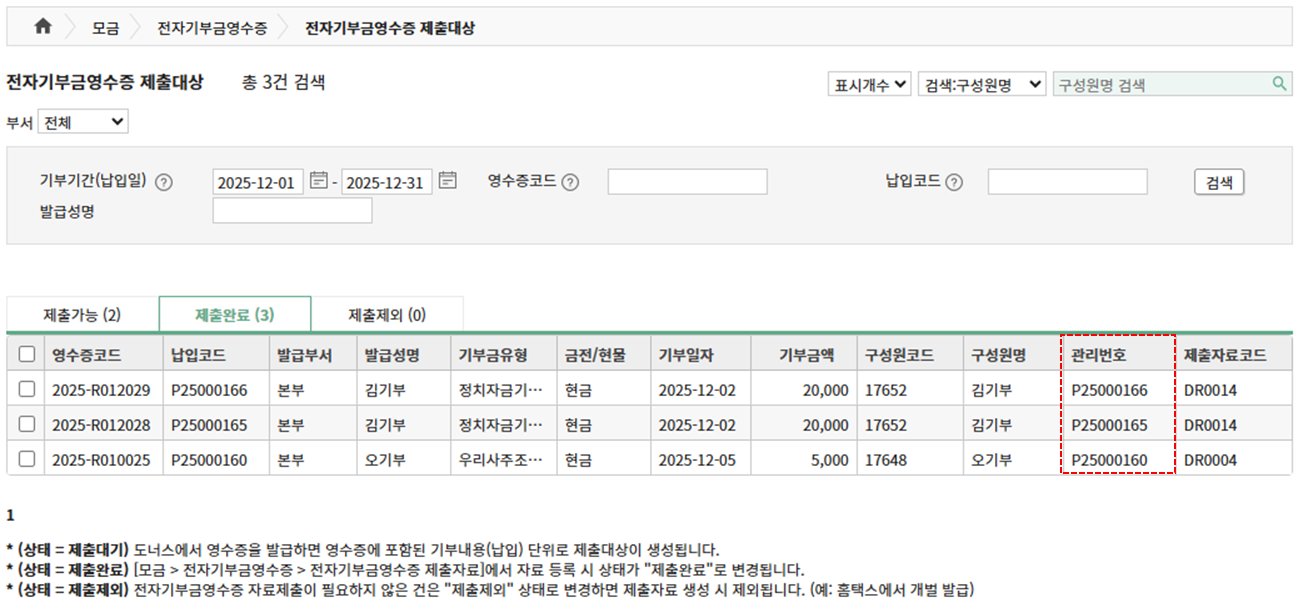Switch to the 제출가능 (2) tab
Screen dimensions: 1298x613
82,315
